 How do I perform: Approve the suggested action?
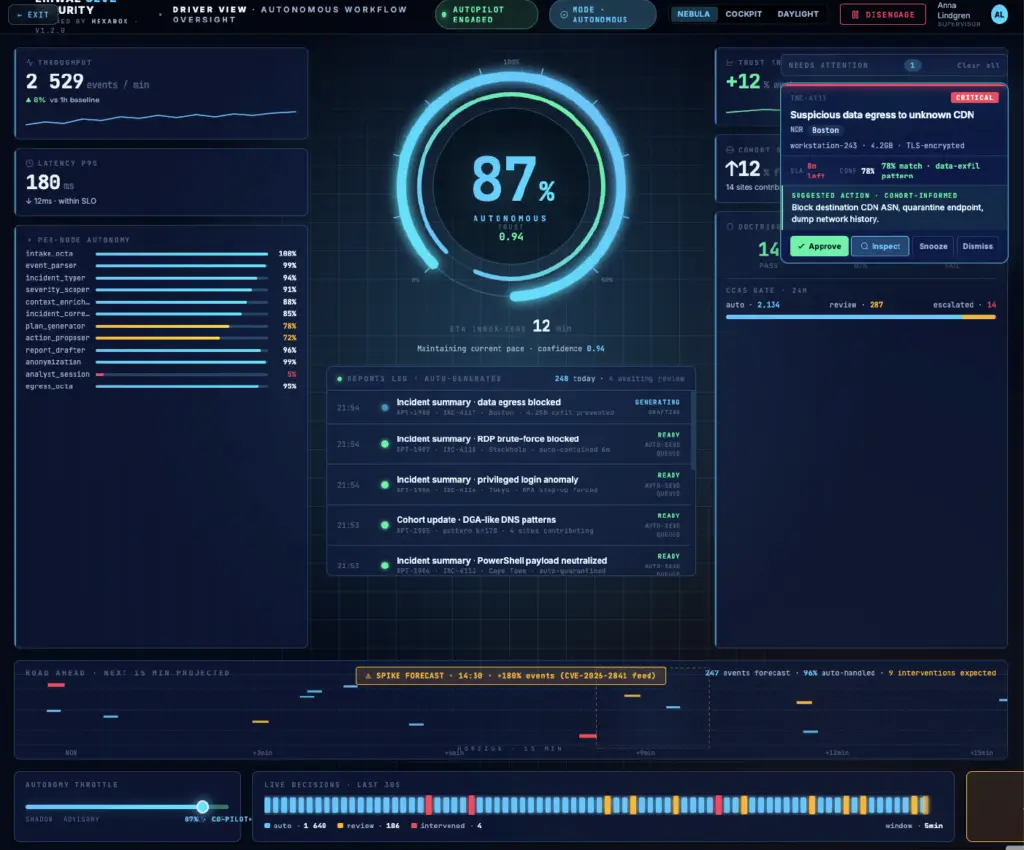click(x=819, y=246)
